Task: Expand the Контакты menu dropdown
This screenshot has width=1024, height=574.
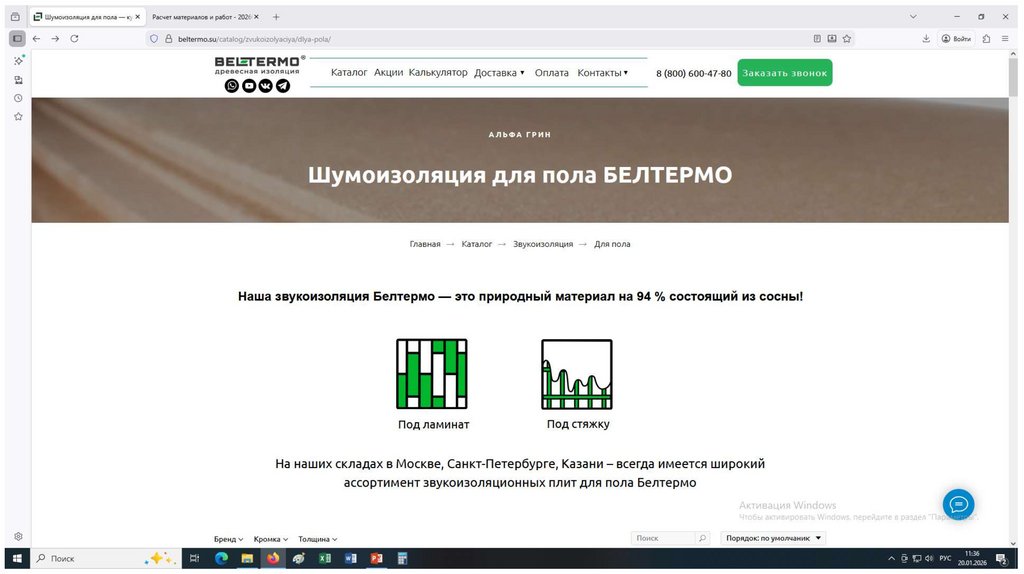Action: [603, 72]
